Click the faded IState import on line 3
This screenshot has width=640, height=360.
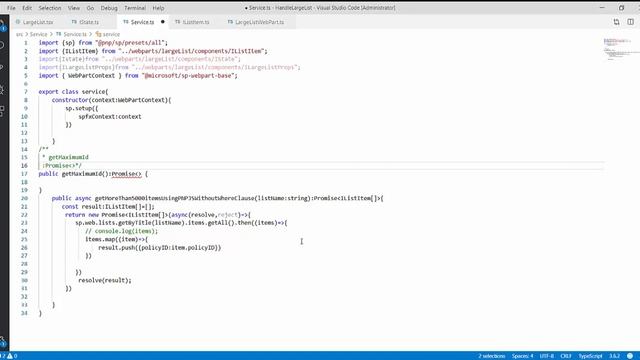pyautogui.click(x=140, y=59)
